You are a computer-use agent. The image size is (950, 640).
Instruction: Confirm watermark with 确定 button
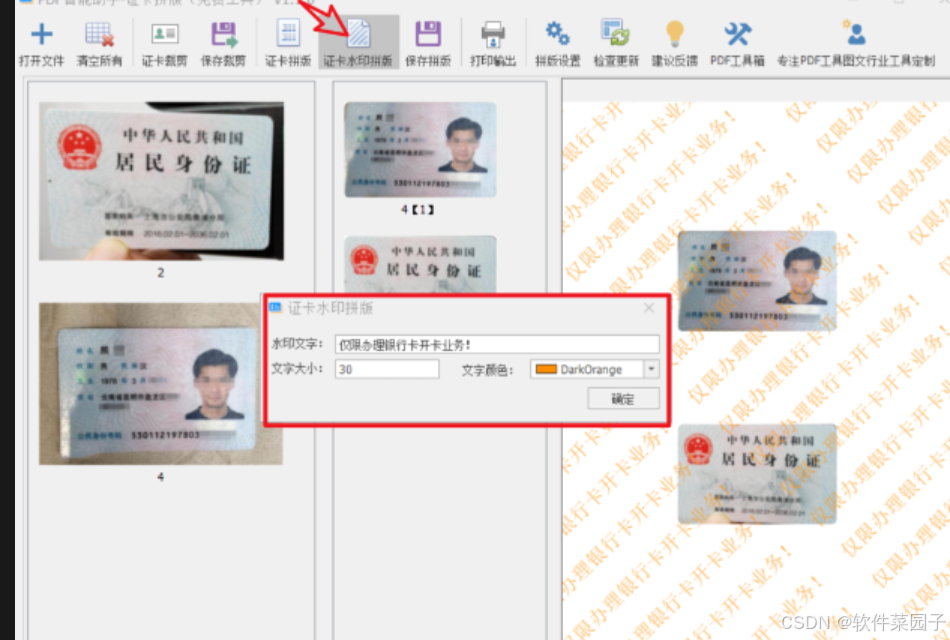pyautogui.click(x=623, y=399)
